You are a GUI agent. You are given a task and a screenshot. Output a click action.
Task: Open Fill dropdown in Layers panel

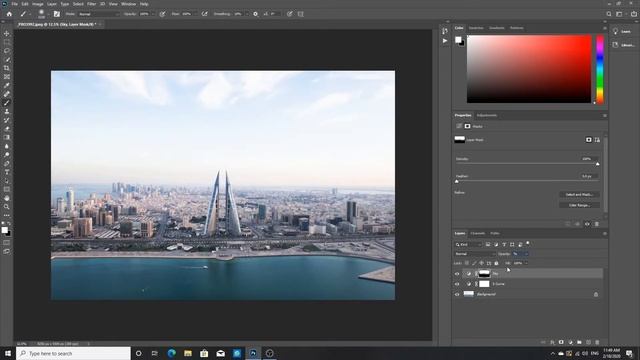tap(526, 263)
